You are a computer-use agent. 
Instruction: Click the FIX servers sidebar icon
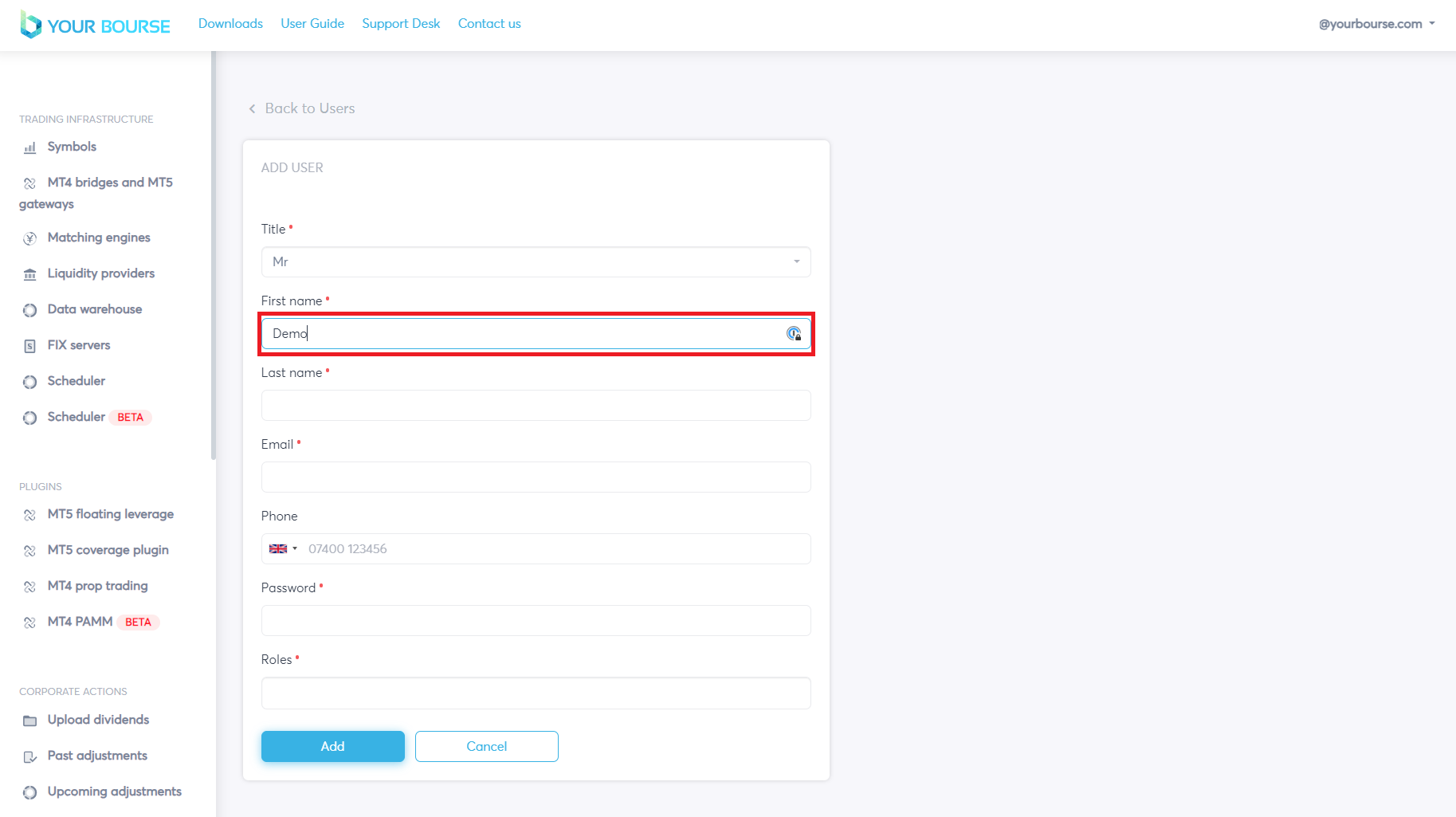pyautogui.click(x=29, y=346)
